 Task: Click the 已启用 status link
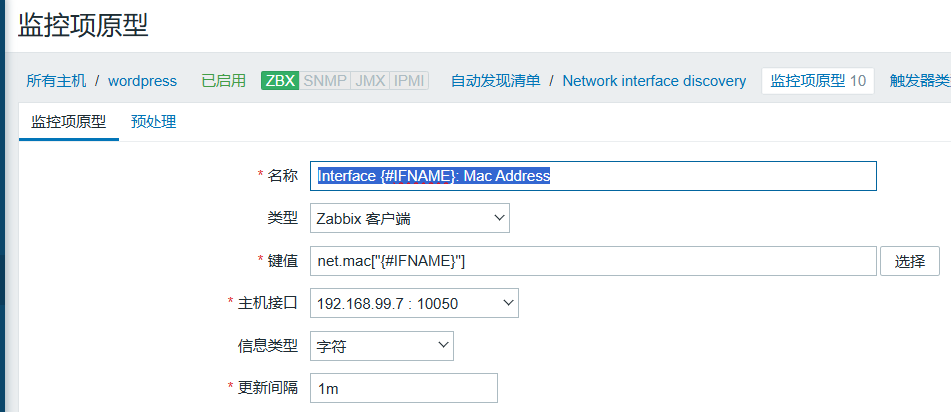coord(223,81)
